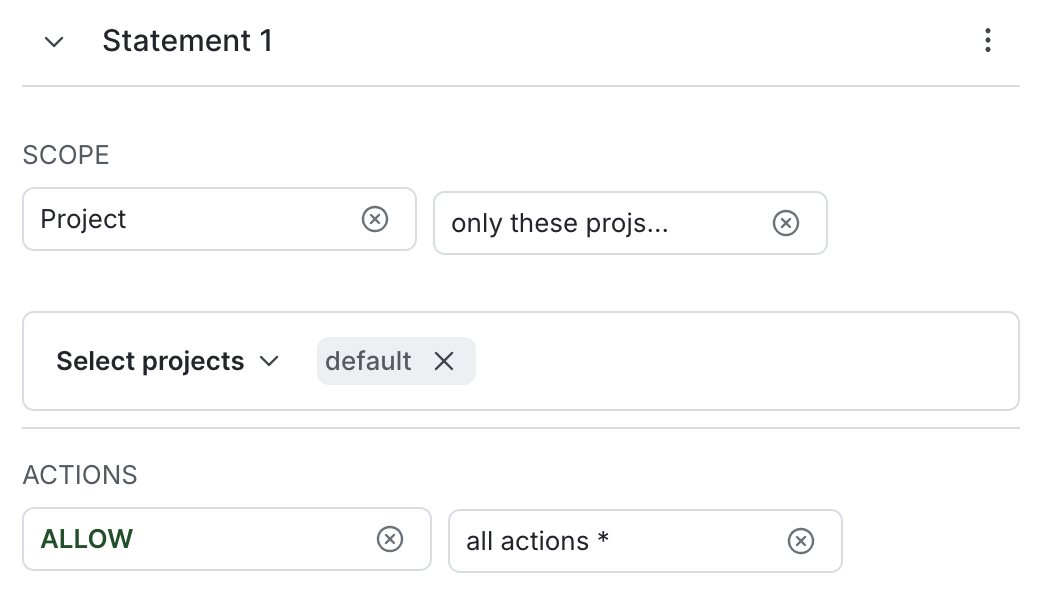This screenshot has height=610, width=1042.
Task: Click the ACTIONS section label
Action: point(80,475)
